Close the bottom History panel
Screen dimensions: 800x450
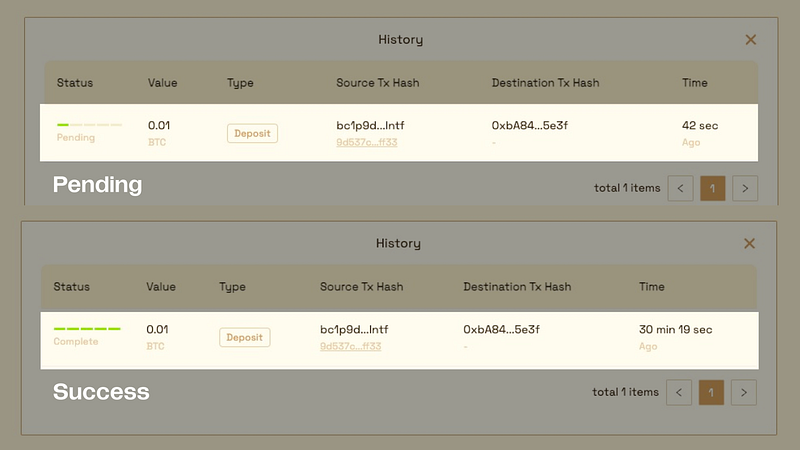click(x=749, y=243)
